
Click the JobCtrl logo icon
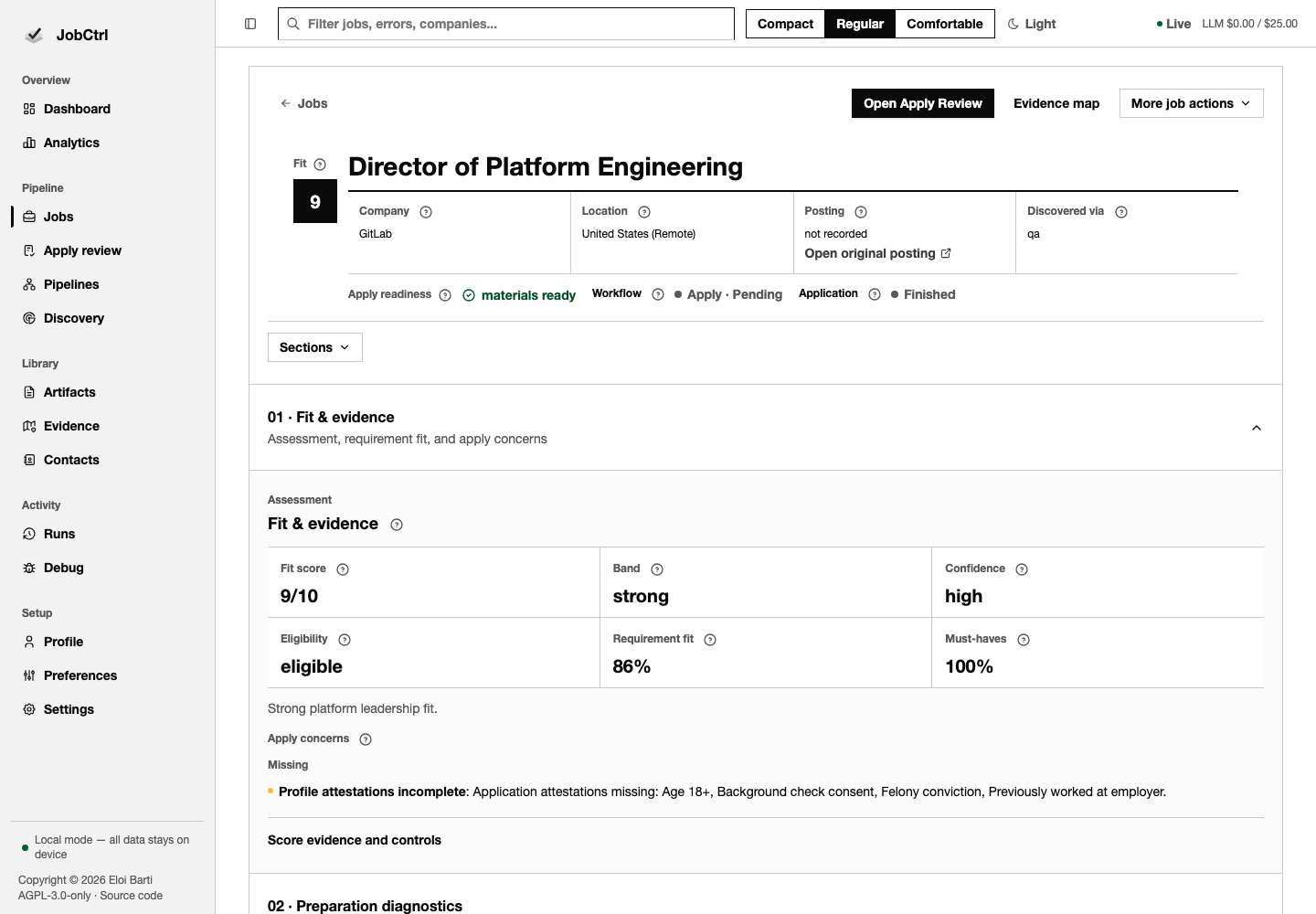[x=34, y=35]
